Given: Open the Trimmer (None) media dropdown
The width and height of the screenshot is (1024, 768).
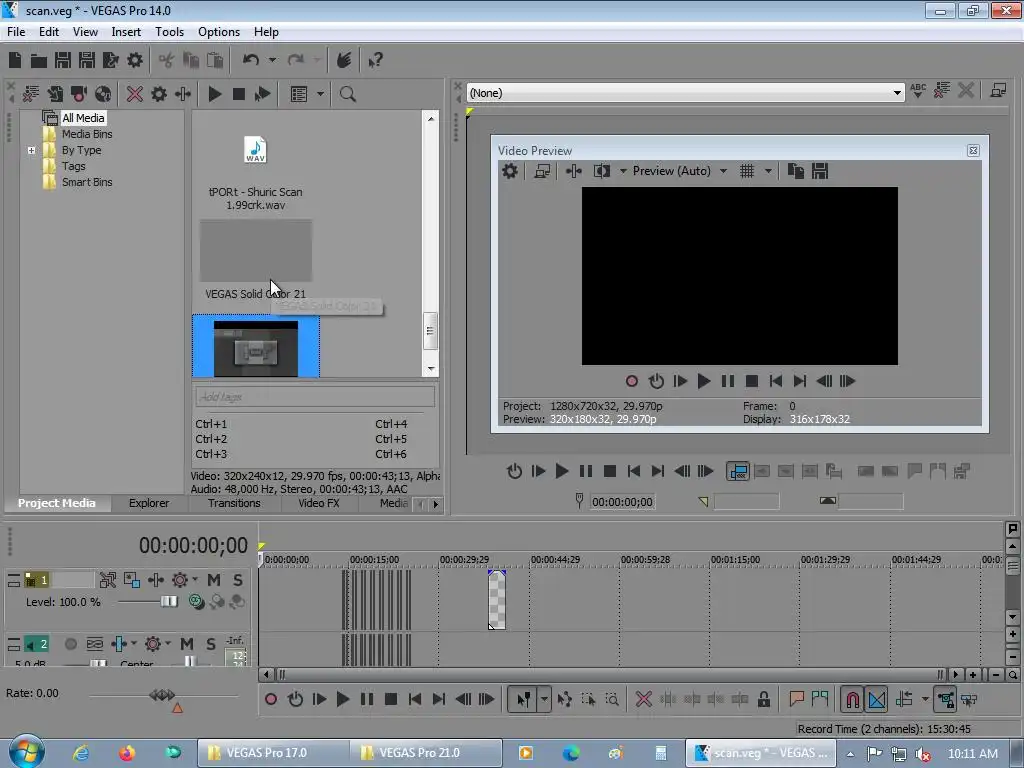Looking at the screenshot, I should point(897,93).
